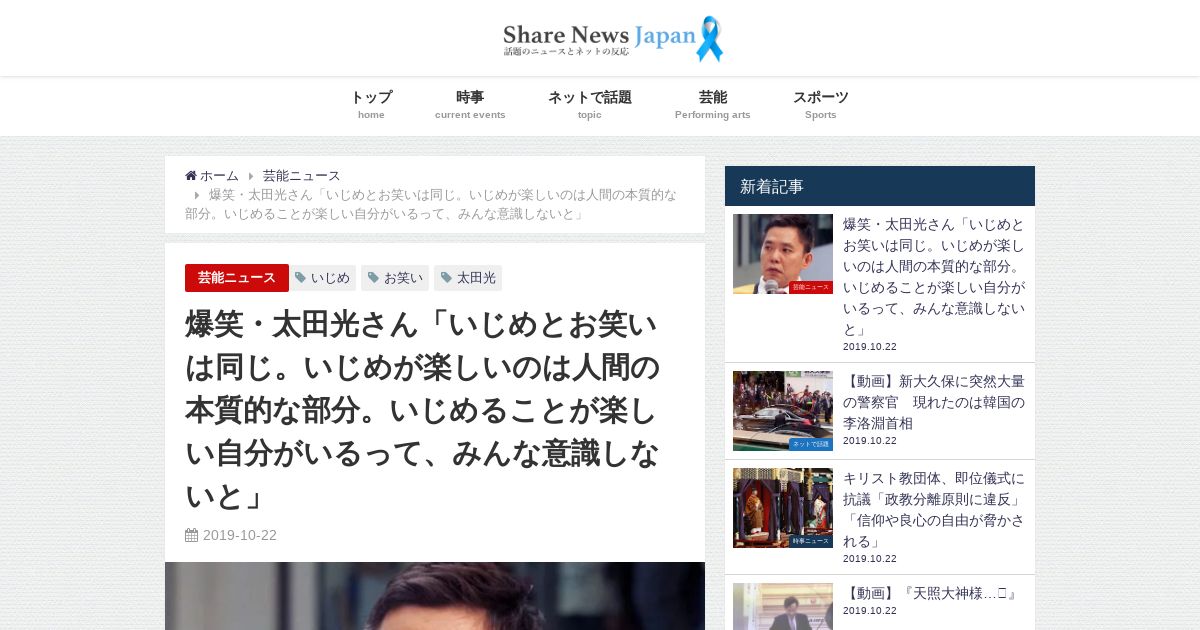Viewport: 1200px width, 630px height.
Task: Click the home icon in breadcrumb
Action: click(191, 176)
